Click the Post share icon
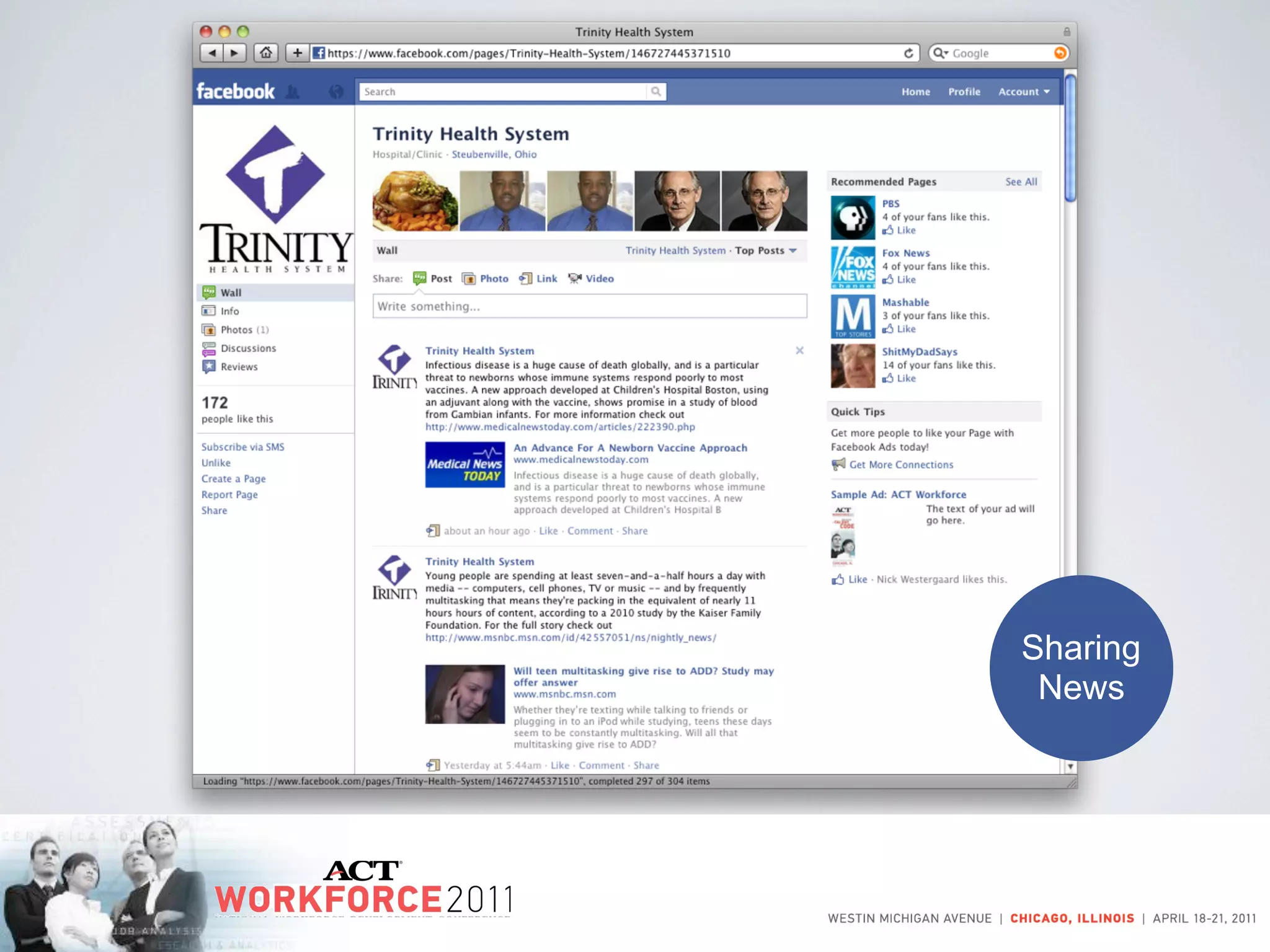Image resolution: width=1270 pixels, height=952 pixels. click(x=420, y=278)
